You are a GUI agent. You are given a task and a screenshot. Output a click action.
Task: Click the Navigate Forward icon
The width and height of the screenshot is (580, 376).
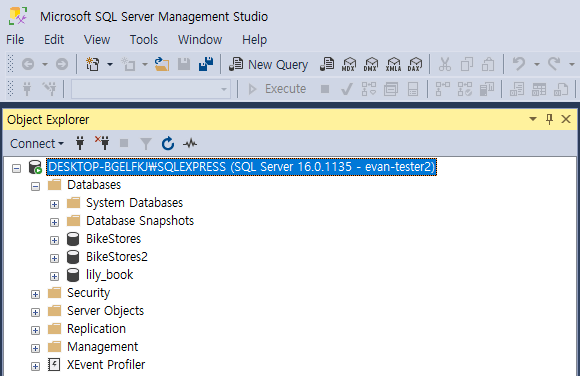coord(62,64)
